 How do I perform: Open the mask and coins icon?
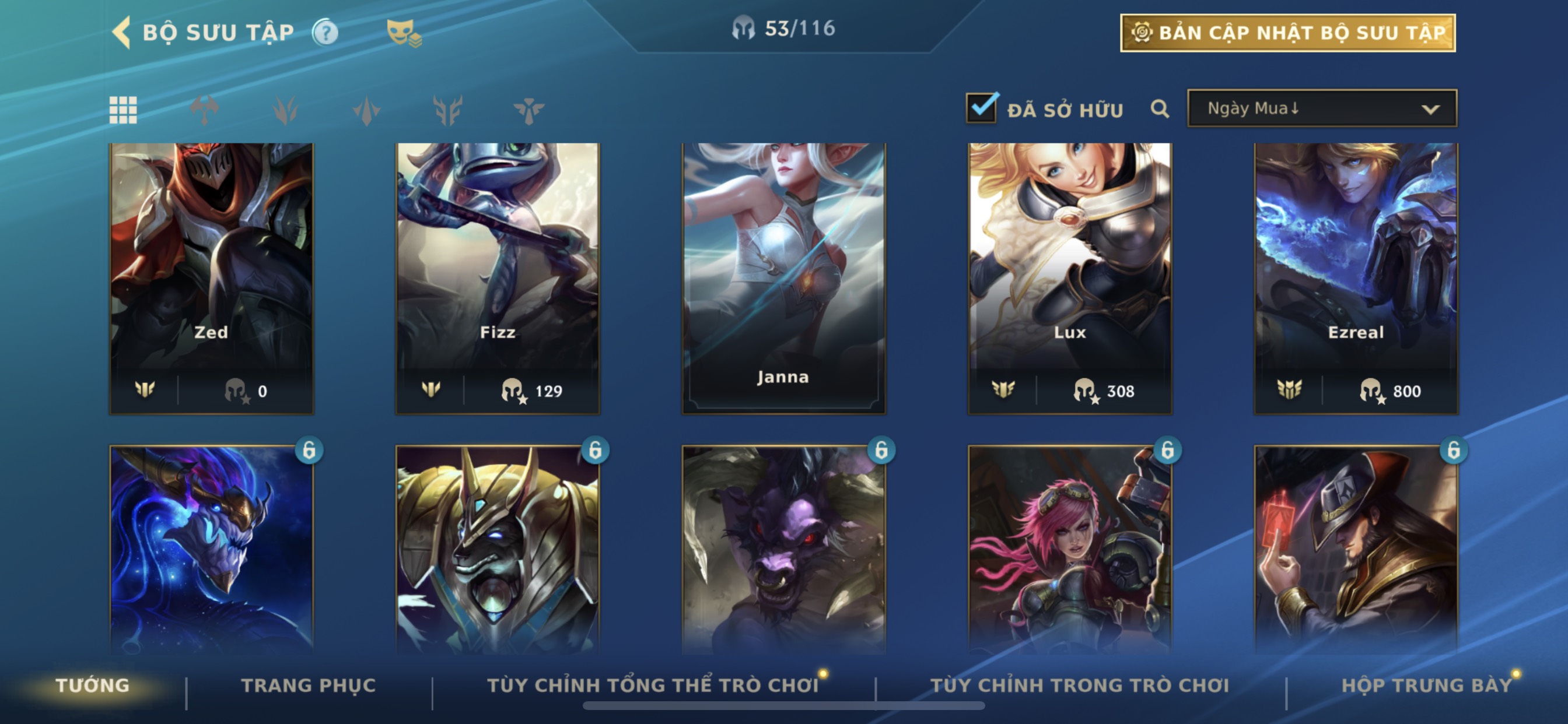(404, 32)
